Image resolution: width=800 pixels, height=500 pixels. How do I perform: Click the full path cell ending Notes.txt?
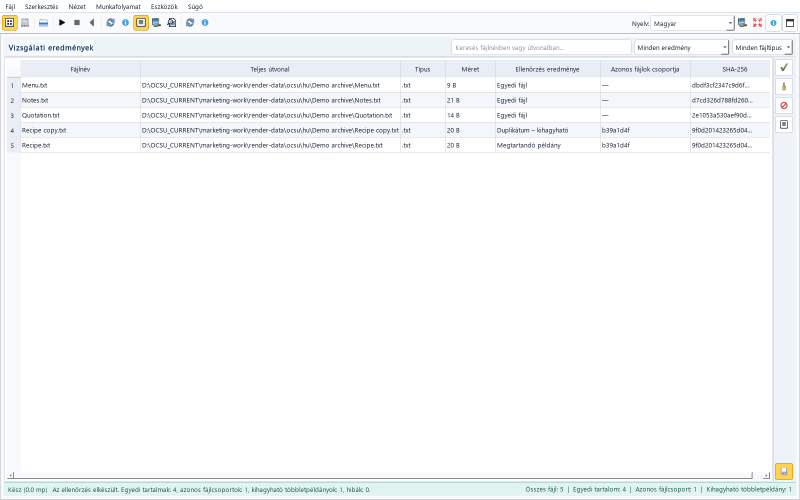[270, 100]
